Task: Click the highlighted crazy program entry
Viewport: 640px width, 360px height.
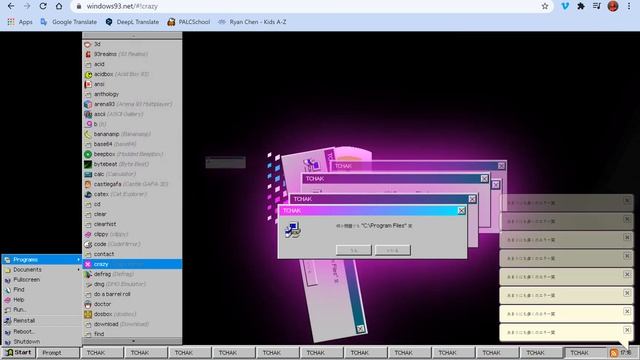Action: pyautogui.click(x=132, y=264)
